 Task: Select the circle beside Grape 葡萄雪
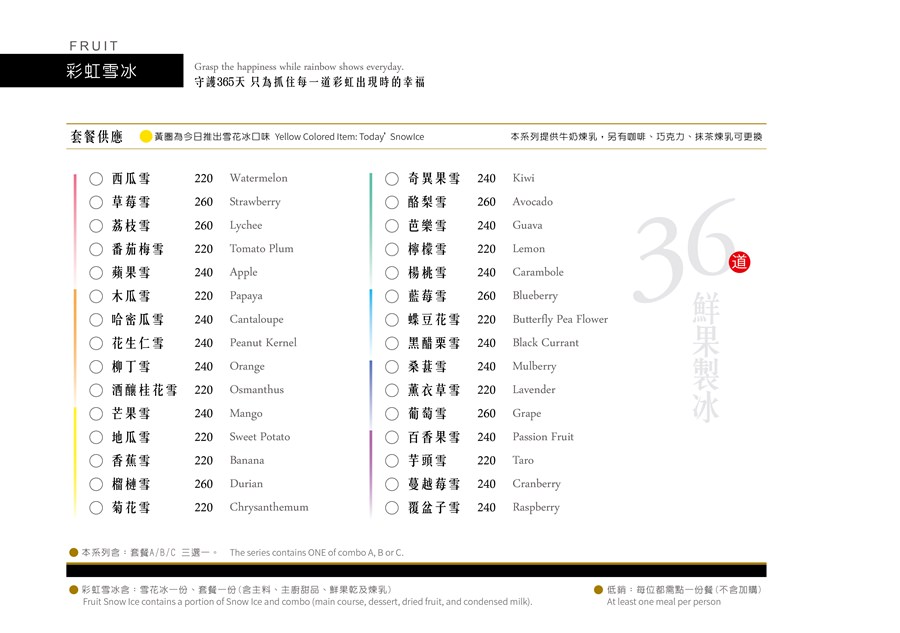coord(391,414)
